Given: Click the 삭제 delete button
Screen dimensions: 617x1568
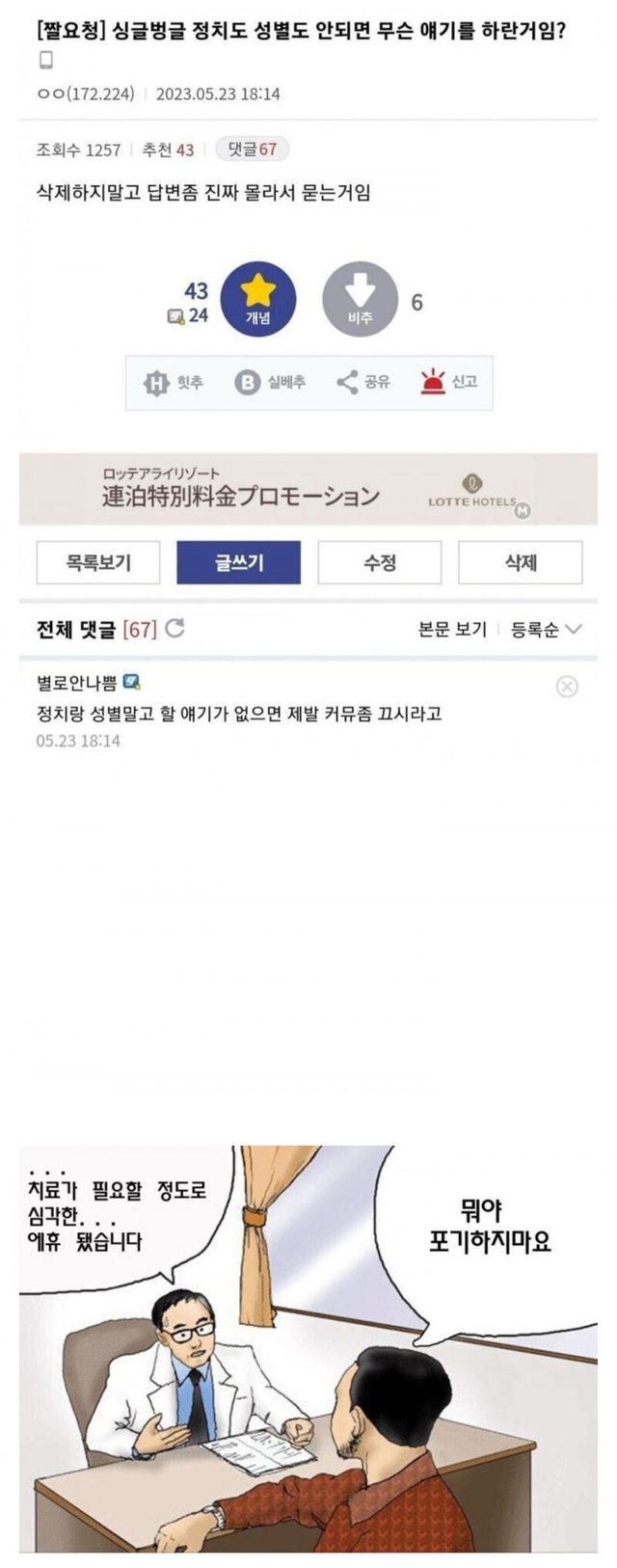Looking at the screenshot, I should (x=521, y=562).
